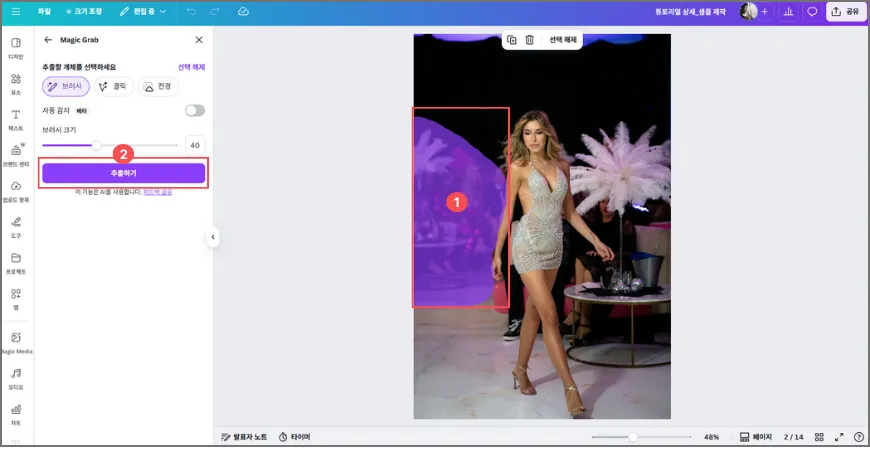Click the duplicate icon in floating toolbar
Screen dimensions: 870x451
pyautogui.click(x=512, y=40)
